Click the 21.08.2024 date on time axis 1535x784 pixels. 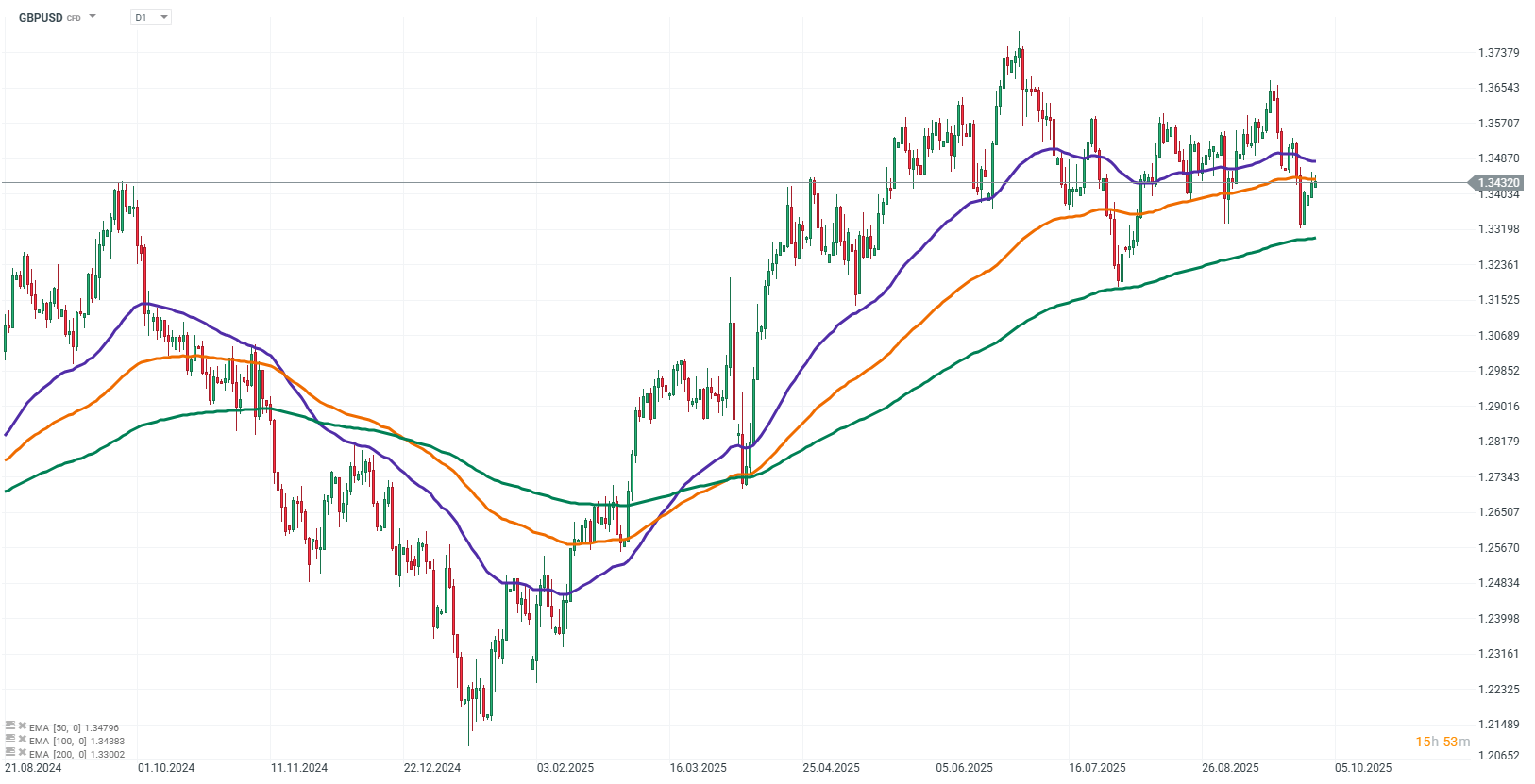34,768
